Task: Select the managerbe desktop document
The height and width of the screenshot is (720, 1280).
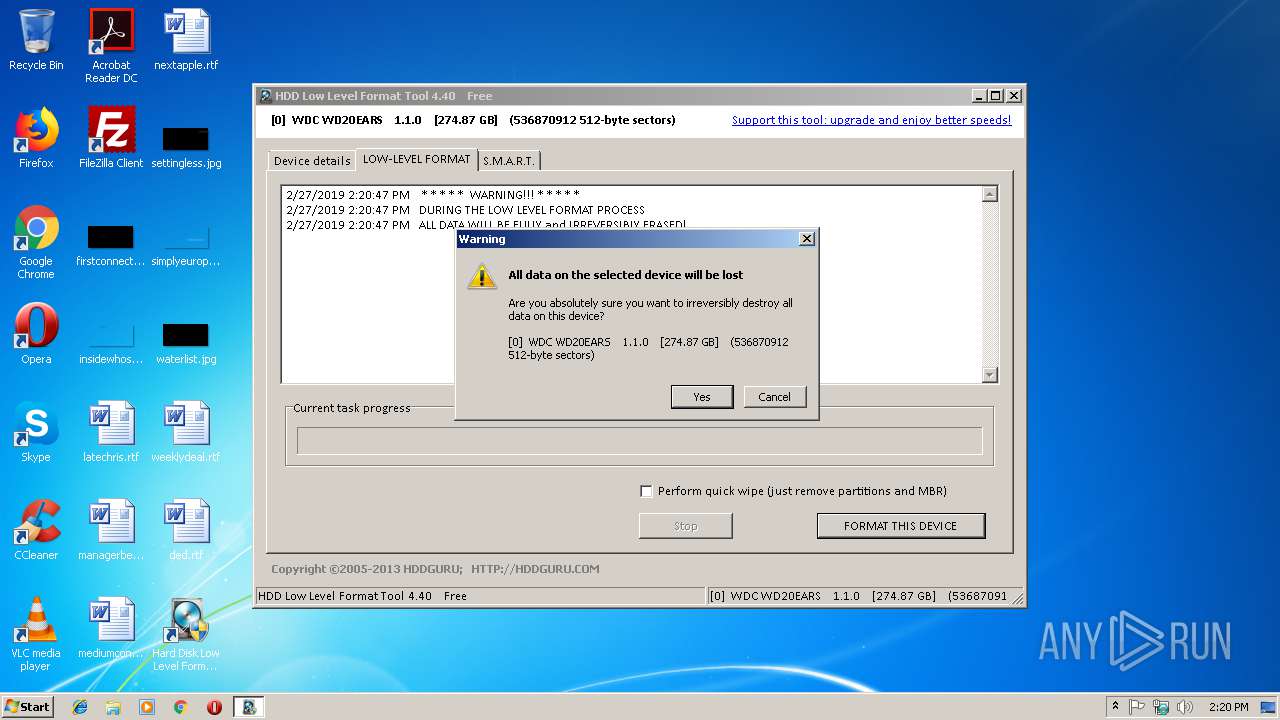Action: 111,530
